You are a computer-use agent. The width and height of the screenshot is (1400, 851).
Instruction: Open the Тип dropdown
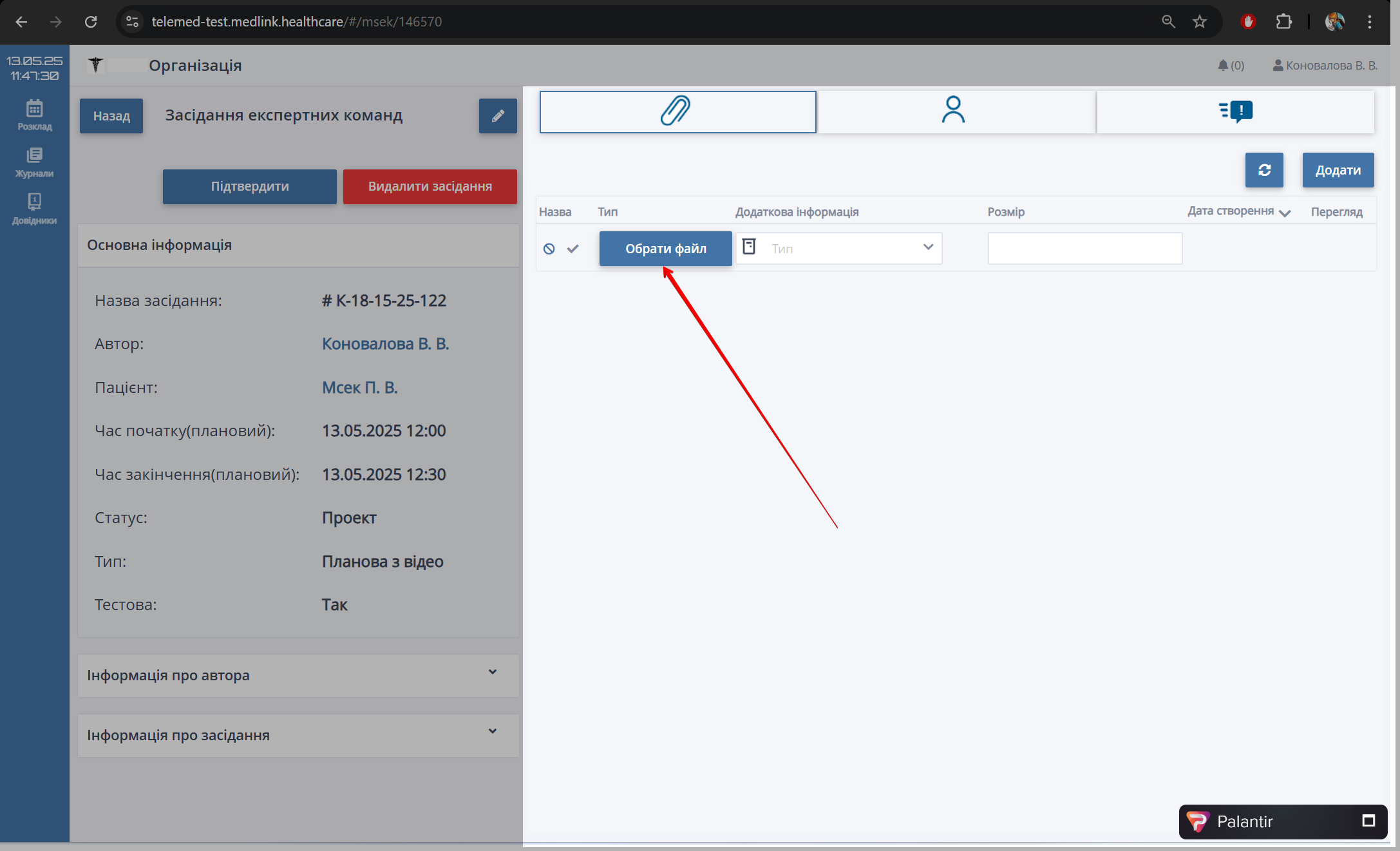click(x=839, y=249)
